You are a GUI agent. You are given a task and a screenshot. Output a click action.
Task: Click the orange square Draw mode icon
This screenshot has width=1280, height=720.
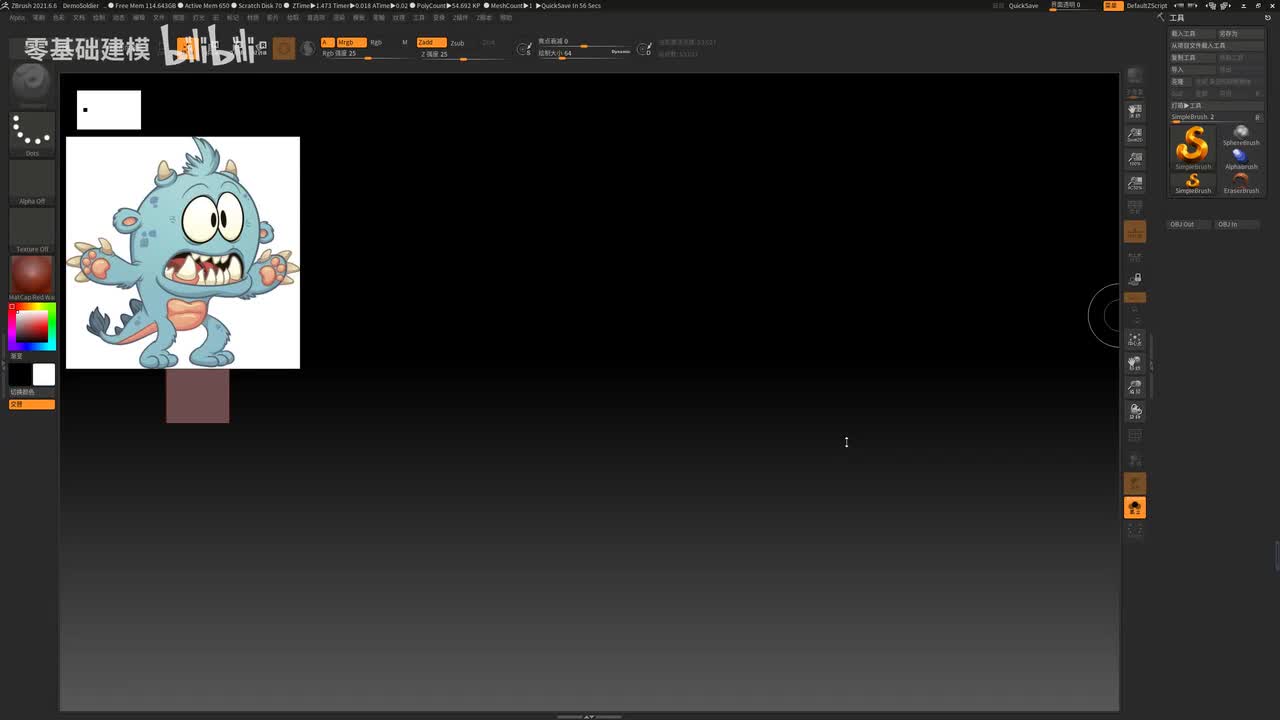click(284, 48)
